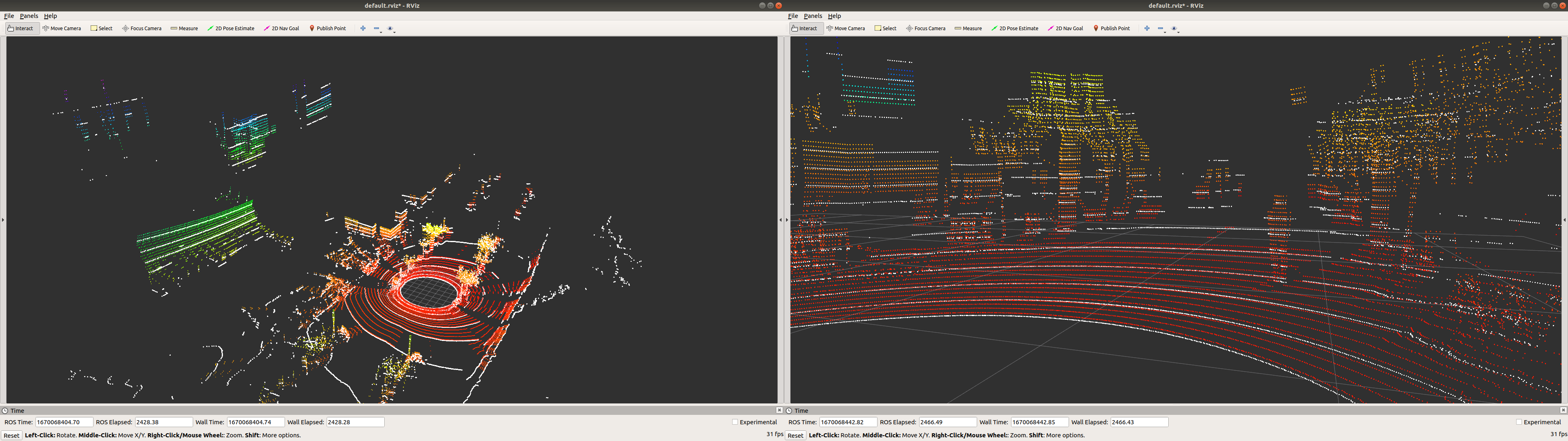Click Reset button in right RViz window
Screen dimensions: 1568x441
tap(795, 435)
